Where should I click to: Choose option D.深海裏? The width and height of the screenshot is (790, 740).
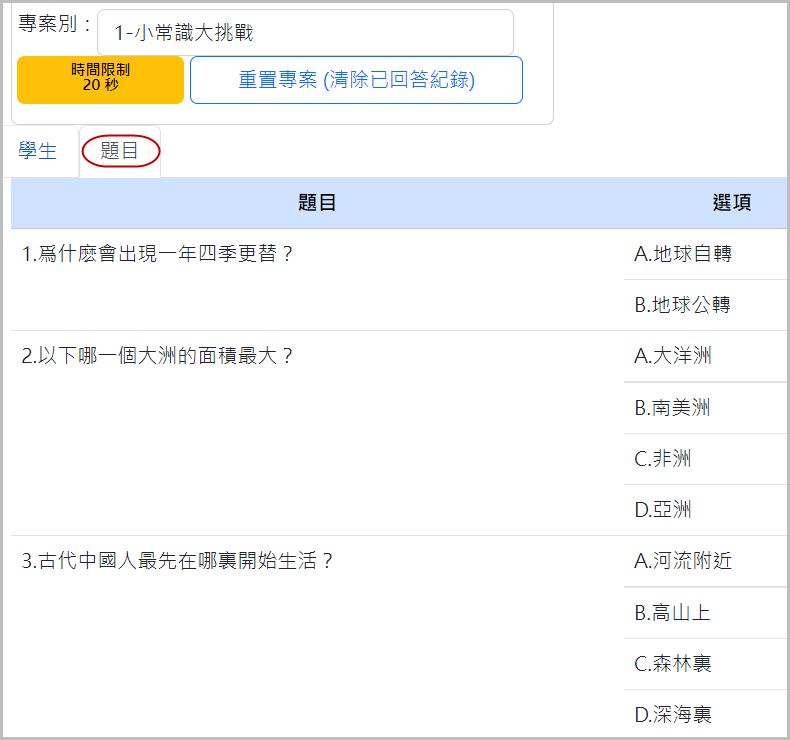[x=673, y=715]
